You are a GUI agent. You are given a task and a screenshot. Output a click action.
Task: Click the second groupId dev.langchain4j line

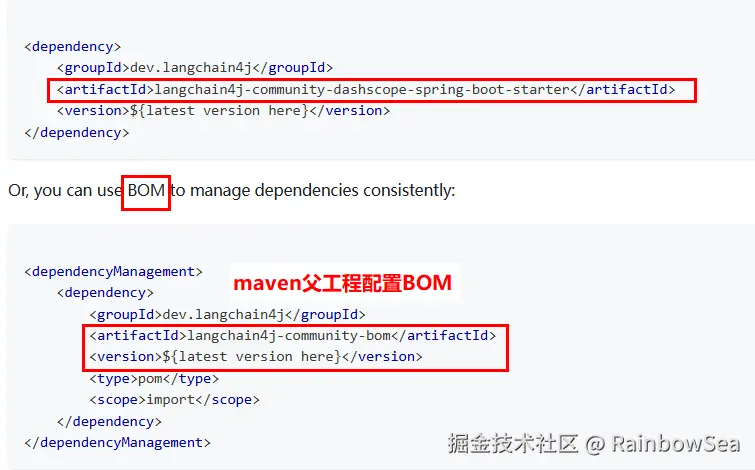pyautogui.click(x=227, y=314)
